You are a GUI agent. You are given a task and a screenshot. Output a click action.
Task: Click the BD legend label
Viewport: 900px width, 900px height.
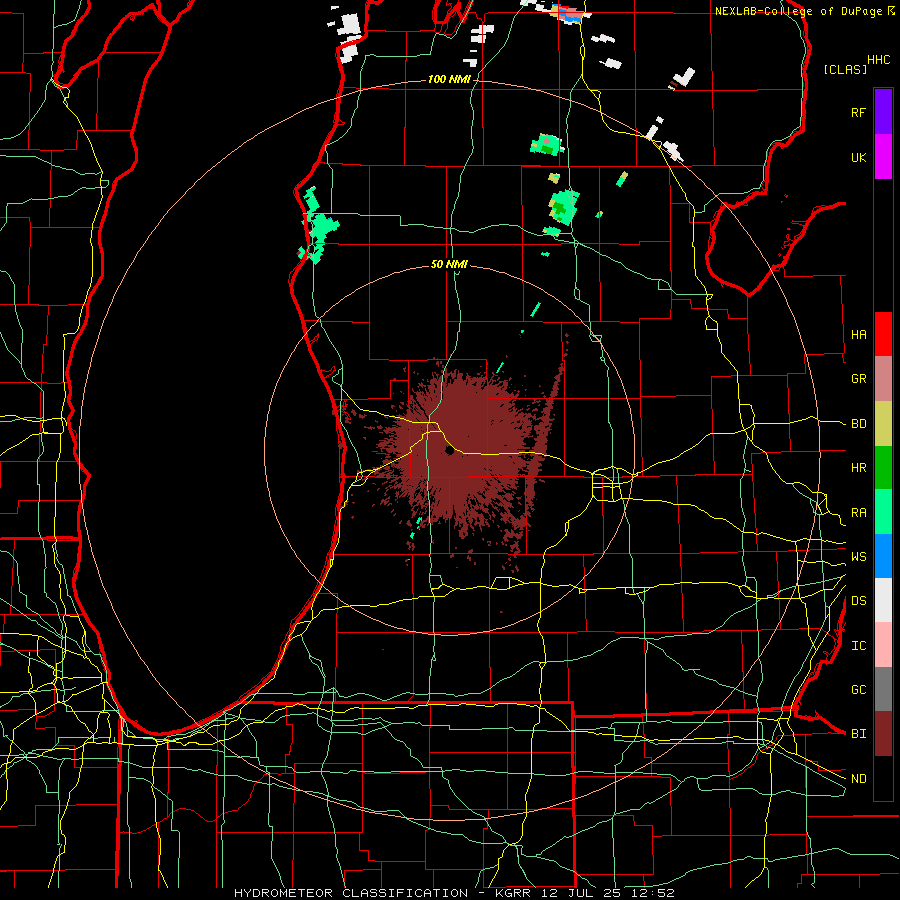858,424
